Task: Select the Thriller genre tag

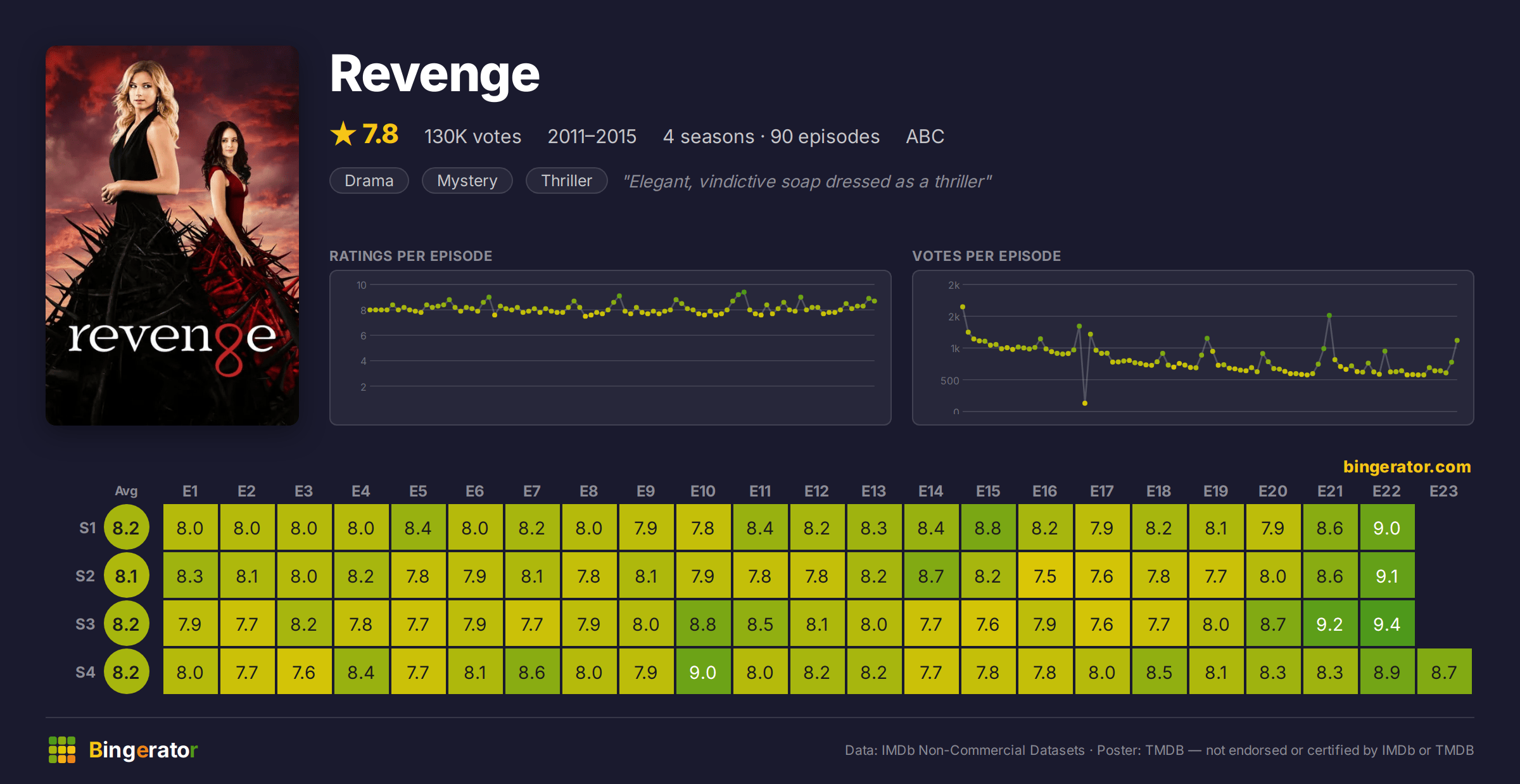Action: 567,181
